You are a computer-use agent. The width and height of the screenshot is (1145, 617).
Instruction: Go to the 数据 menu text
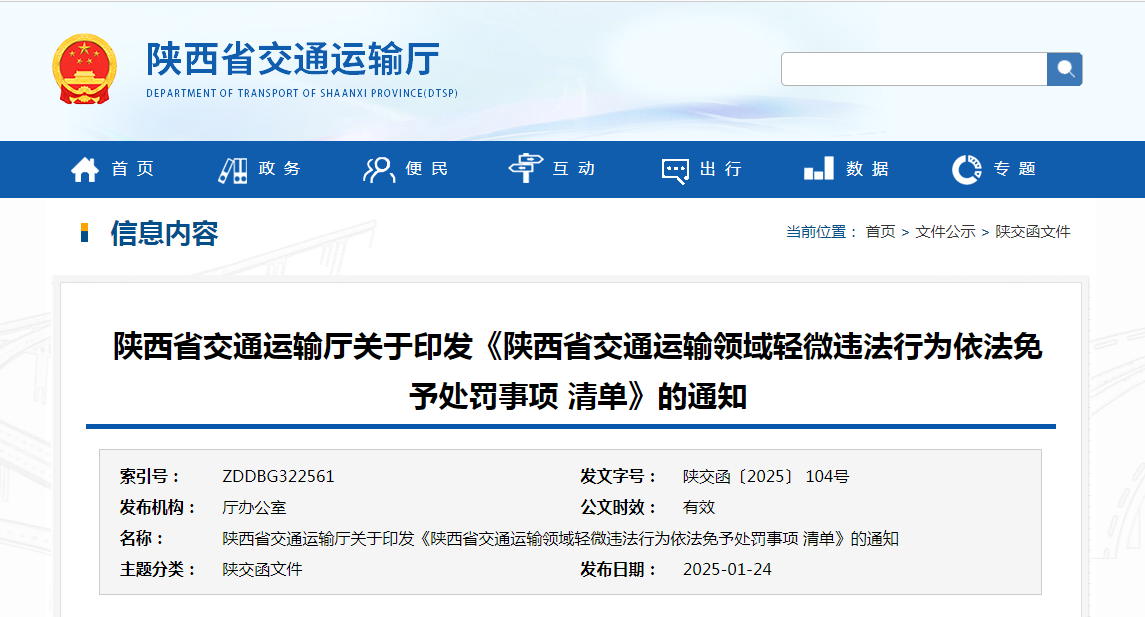pos(867,169)
